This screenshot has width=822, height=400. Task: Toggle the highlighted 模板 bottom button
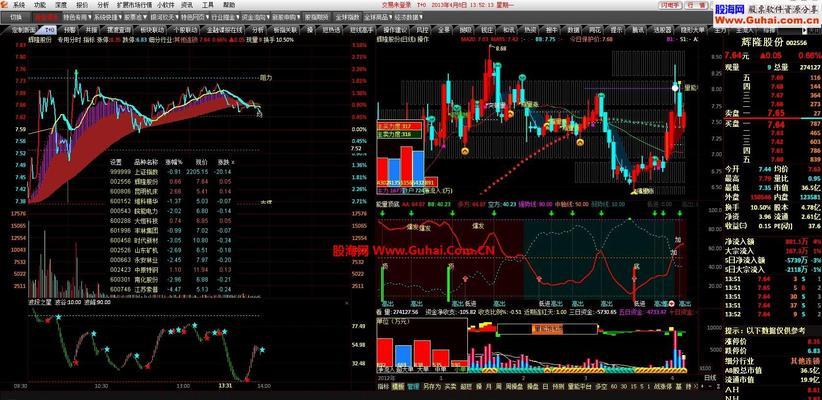(398, 386)
